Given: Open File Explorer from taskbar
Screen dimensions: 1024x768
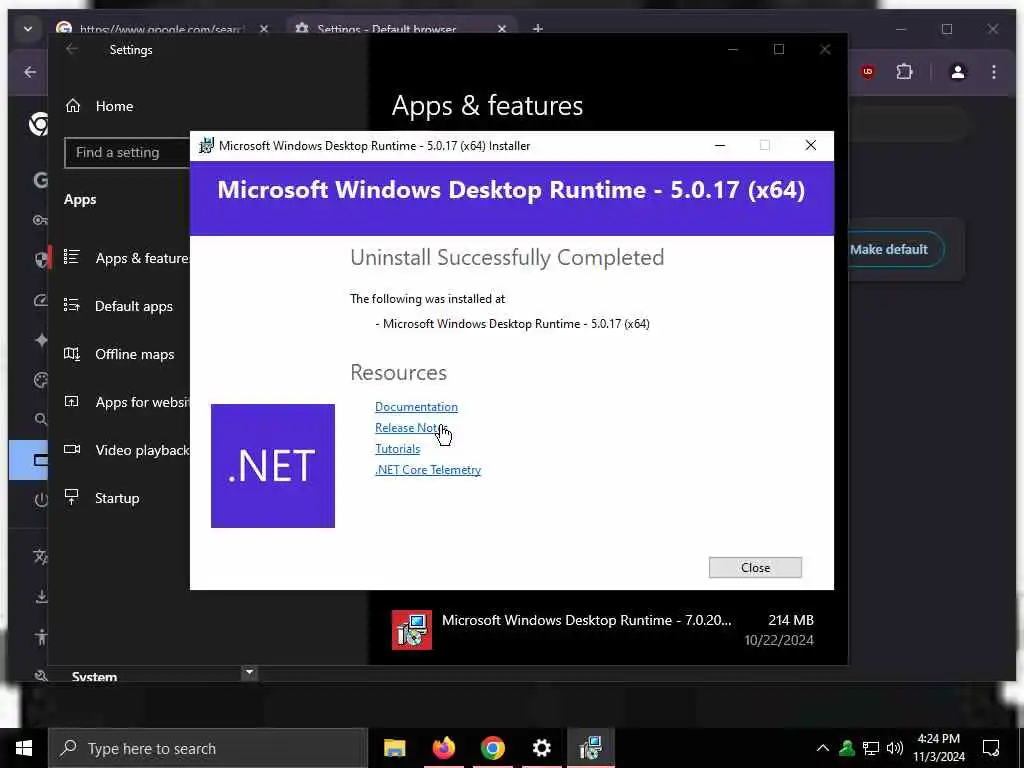Looking at the screenshot, I should tap(394, 748).
